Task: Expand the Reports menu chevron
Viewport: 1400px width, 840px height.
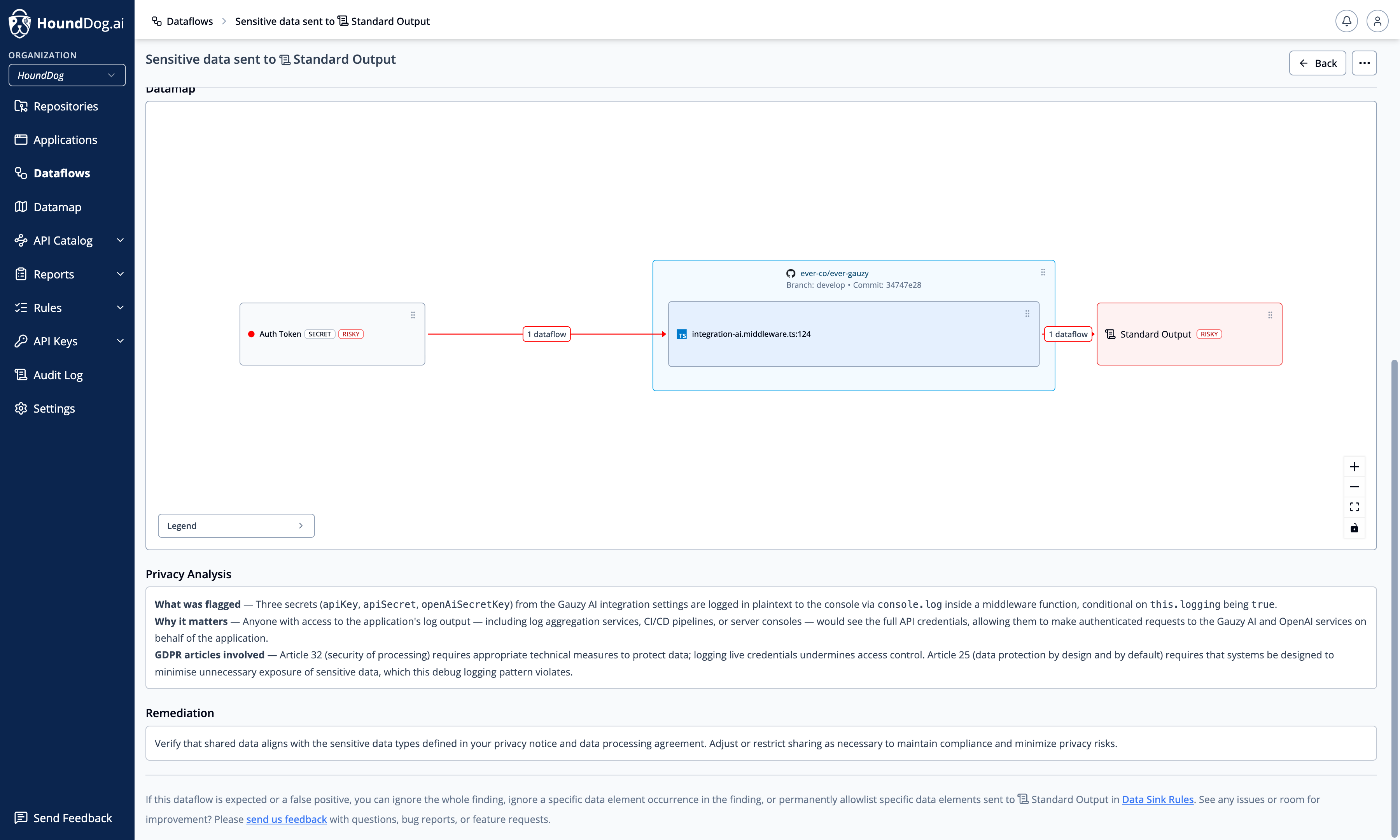Action: [120, 274]
